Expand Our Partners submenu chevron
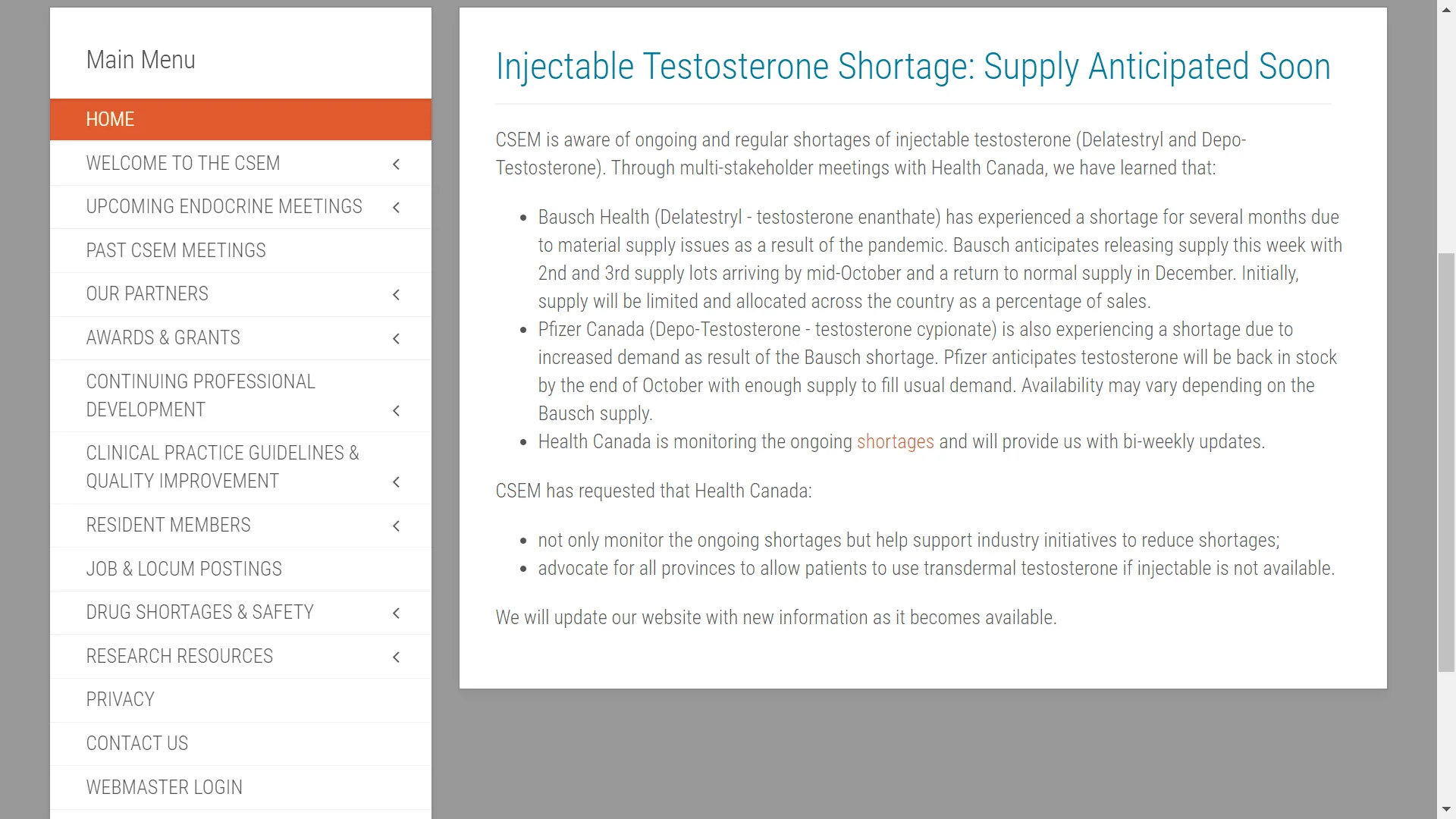Viewport: 1456px width, 819px height. pyautogui.click(x=396, y=294)
